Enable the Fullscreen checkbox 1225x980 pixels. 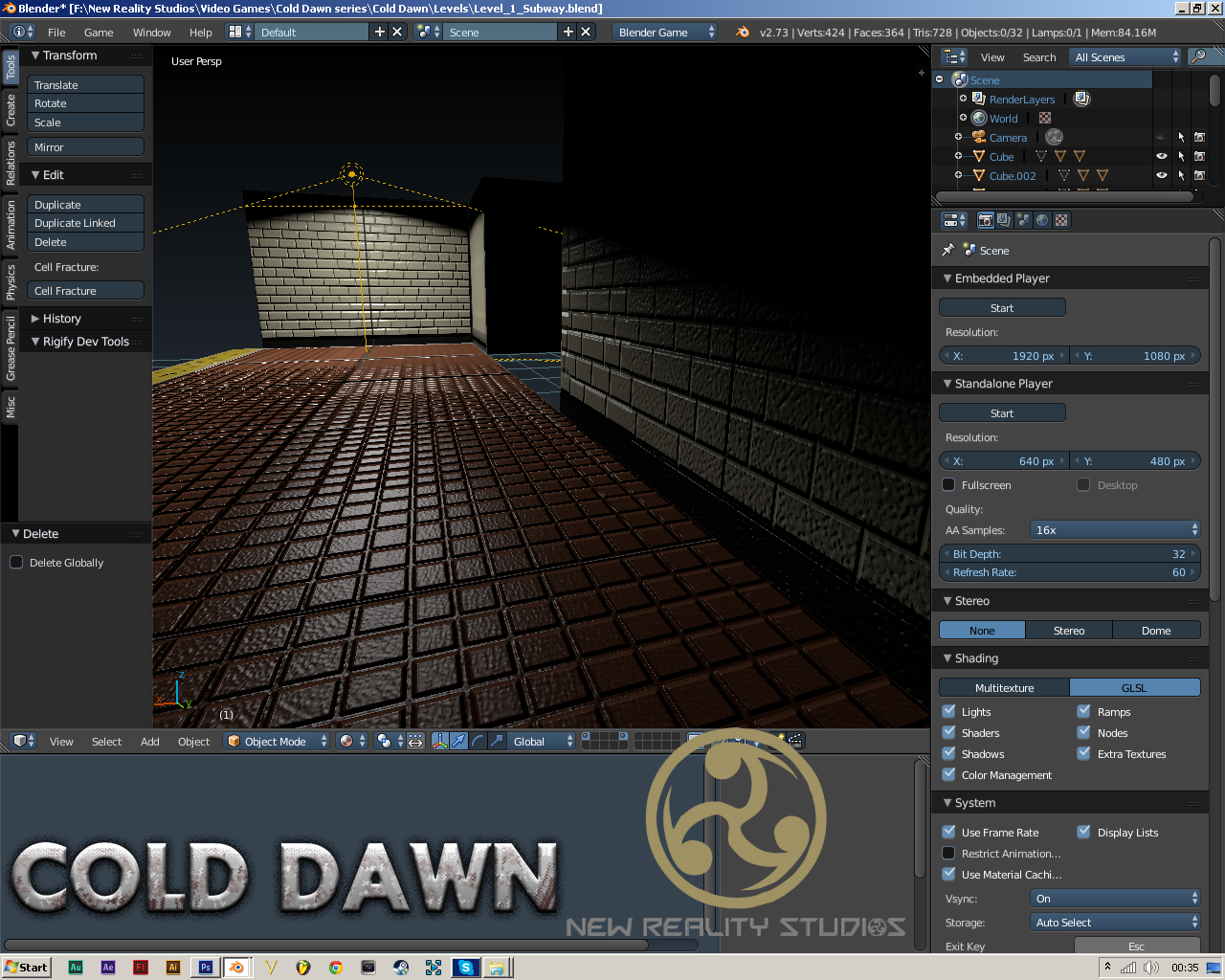click(948, 484)
